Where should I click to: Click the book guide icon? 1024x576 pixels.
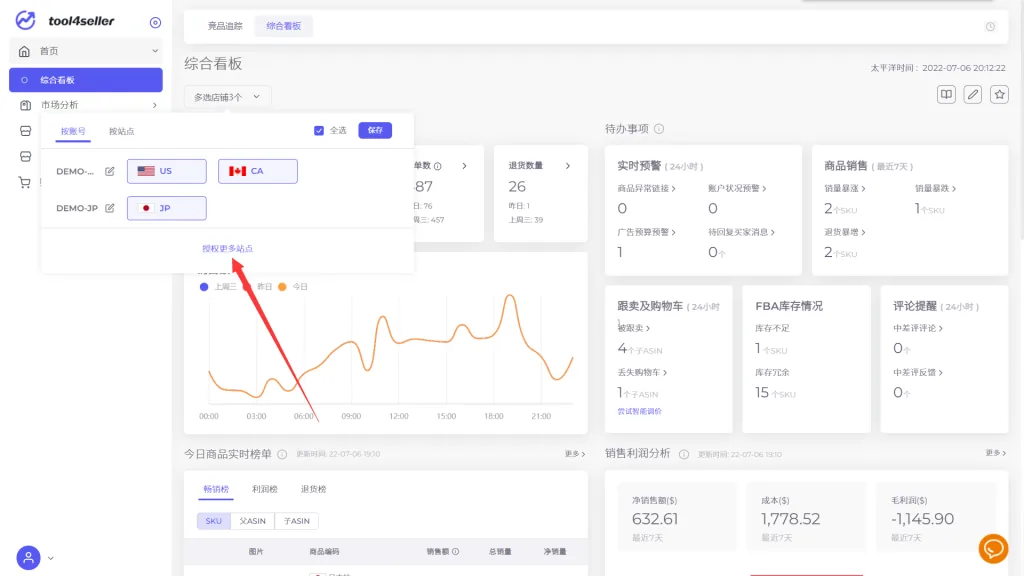click(946, 95)
